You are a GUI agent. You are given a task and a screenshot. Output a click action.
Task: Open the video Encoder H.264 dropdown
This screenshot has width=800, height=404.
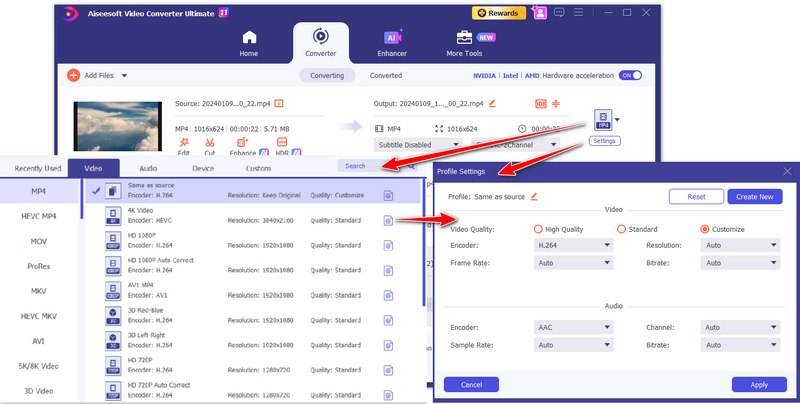573,245
